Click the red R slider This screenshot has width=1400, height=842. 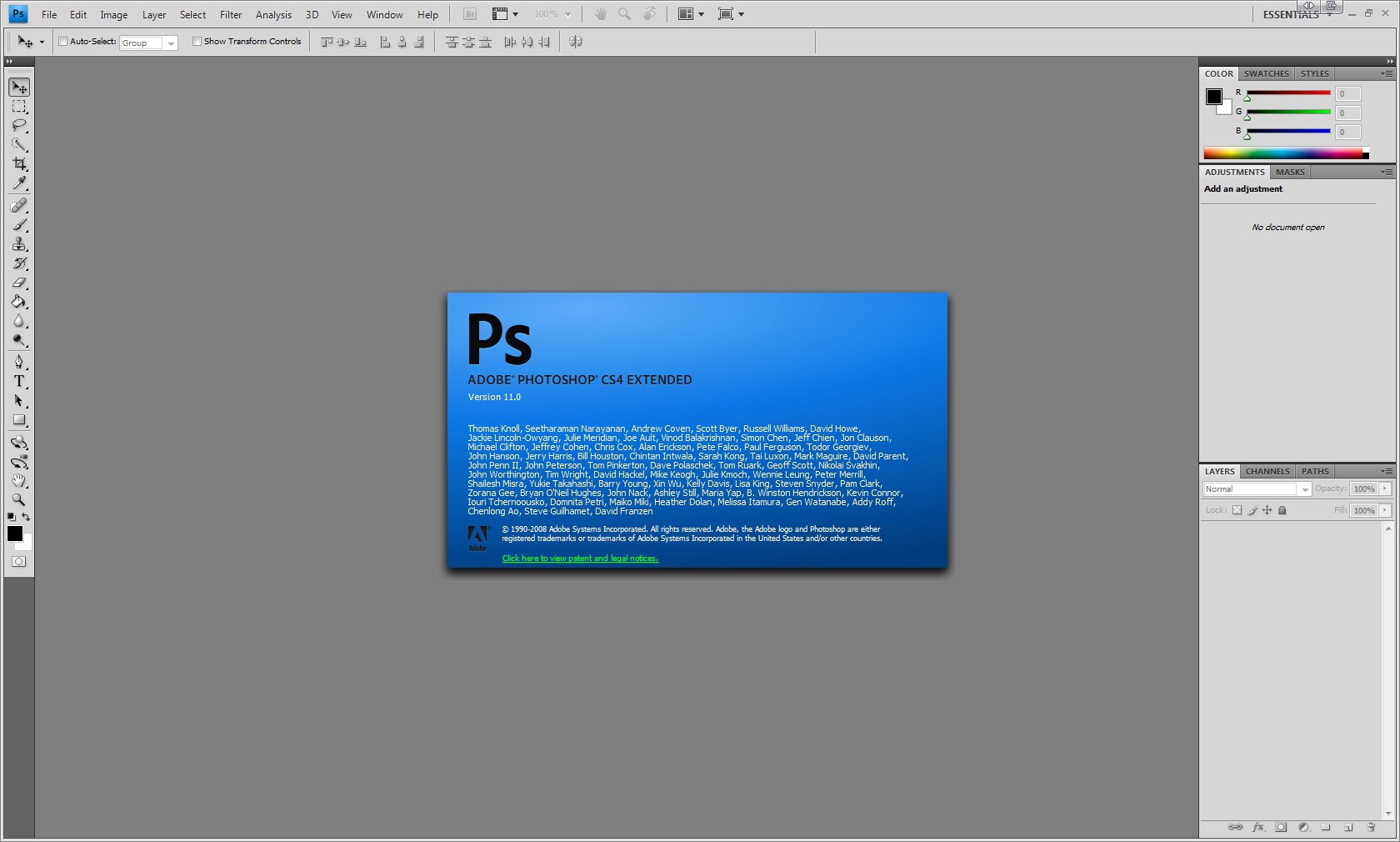[x=1288, y=93]
